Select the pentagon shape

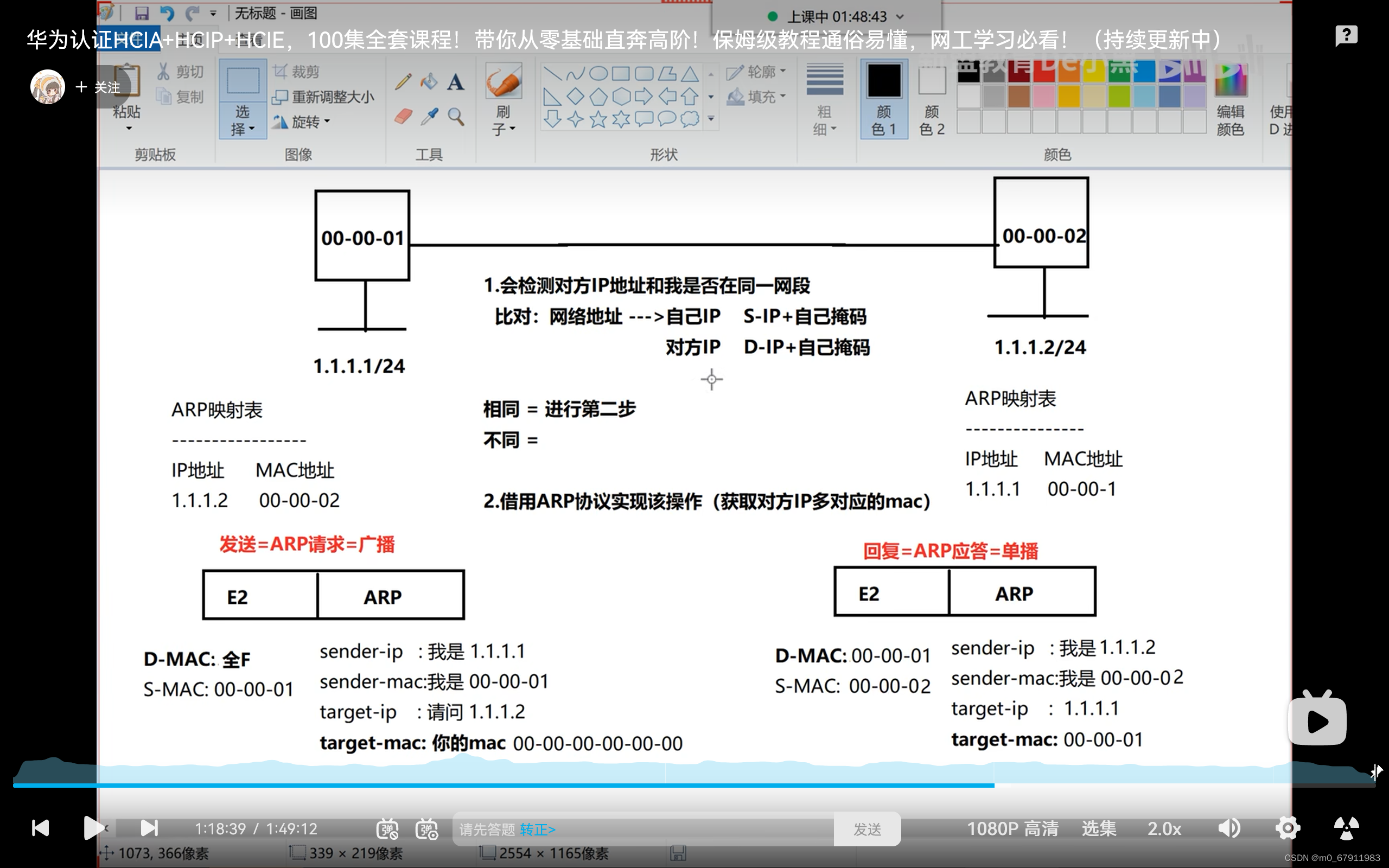[598, 97]
